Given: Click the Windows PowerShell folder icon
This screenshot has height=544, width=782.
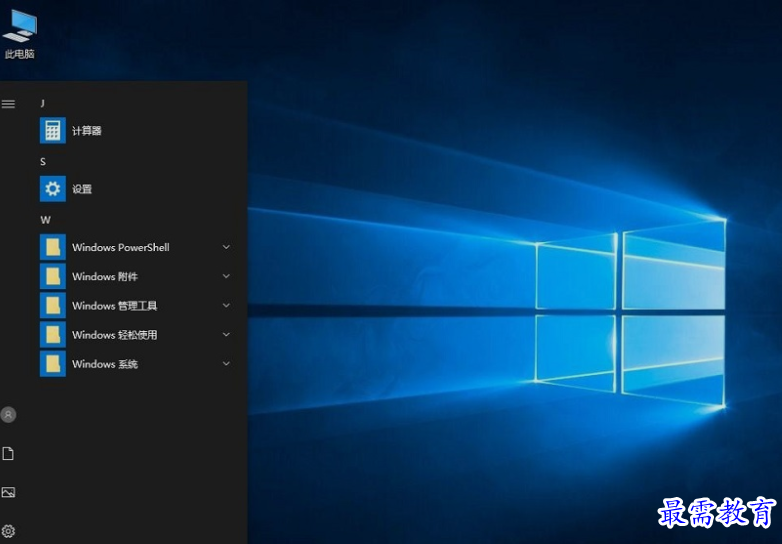Looking at the screenshot, I should point(53,247).
